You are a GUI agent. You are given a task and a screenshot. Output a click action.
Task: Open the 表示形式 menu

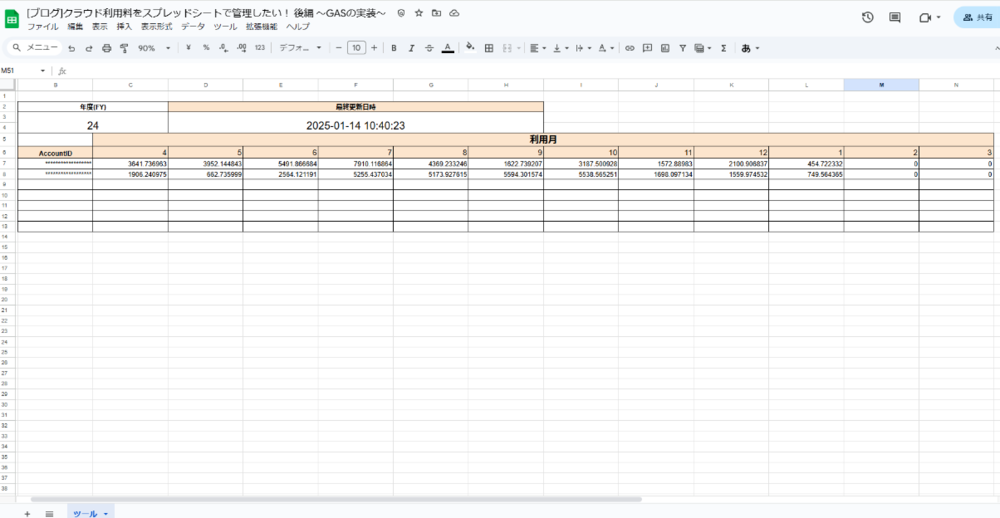tap(157, 27)
